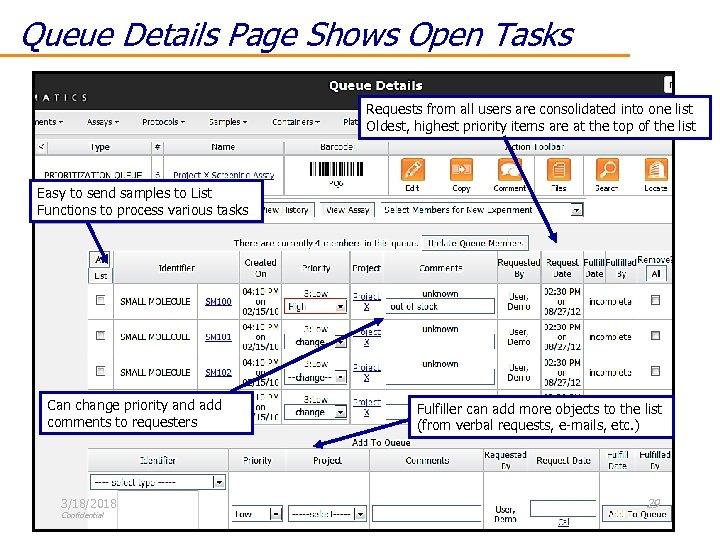Image resolution: width=720 pixels, height=540 pixels.
Task: Click the Update Queue Members button
Action: (475, 243)
